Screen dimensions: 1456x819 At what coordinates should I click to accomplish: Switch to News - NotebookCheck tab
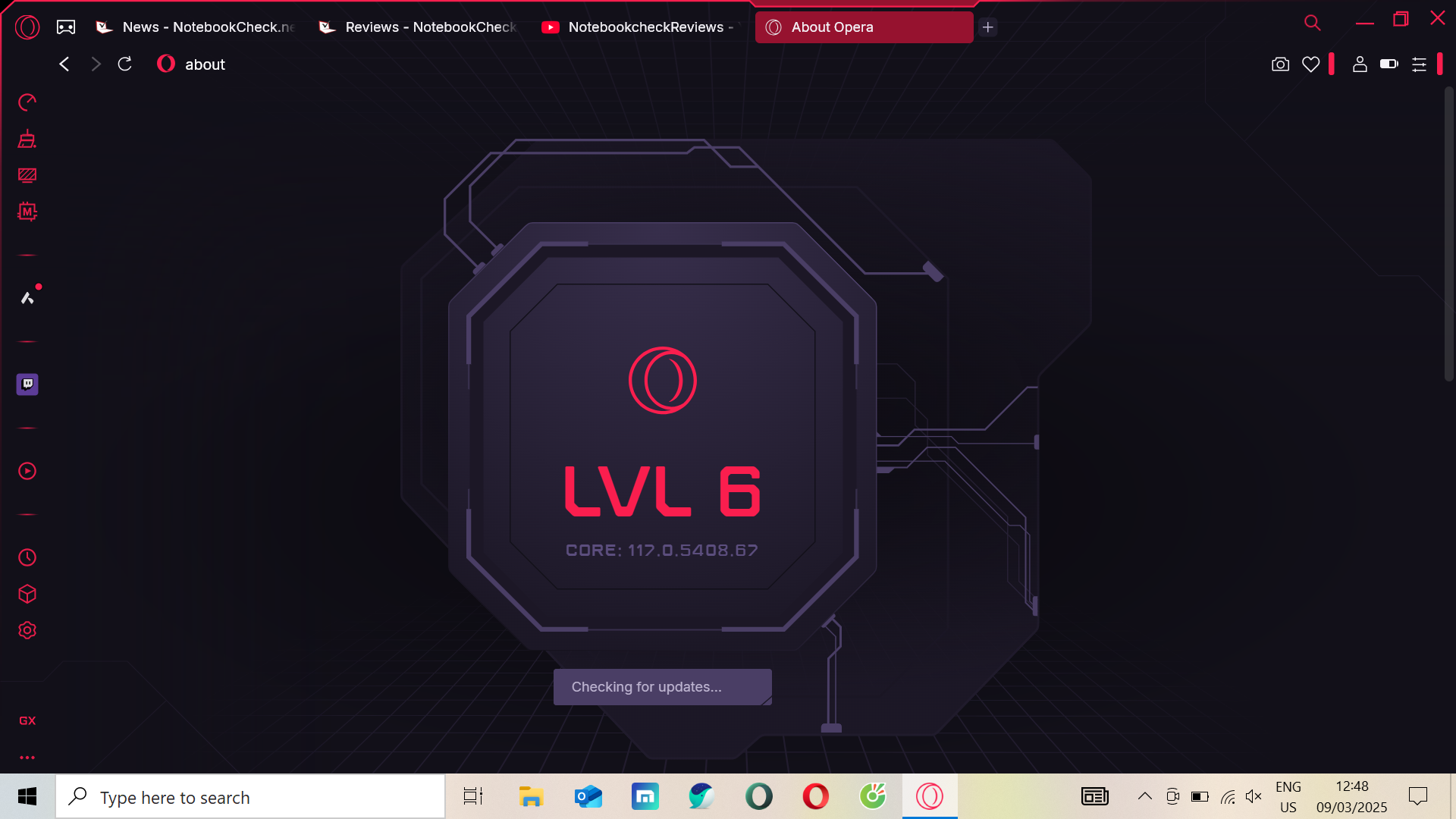pyautogui.click(x=197, y=27)
